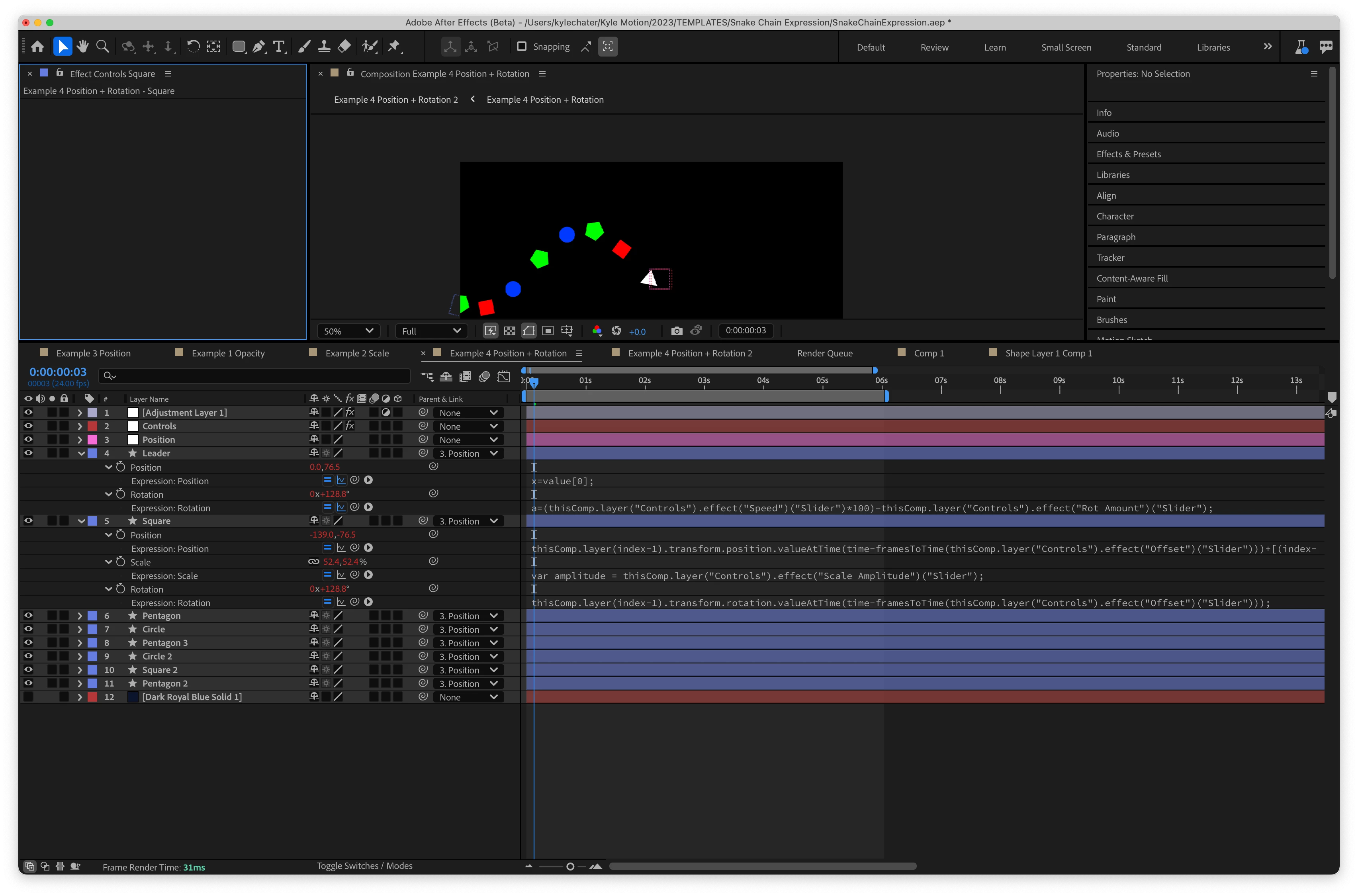Screen dimensions: 1358x896
Task: Select the Pen tool
Action: pos(259,46)
